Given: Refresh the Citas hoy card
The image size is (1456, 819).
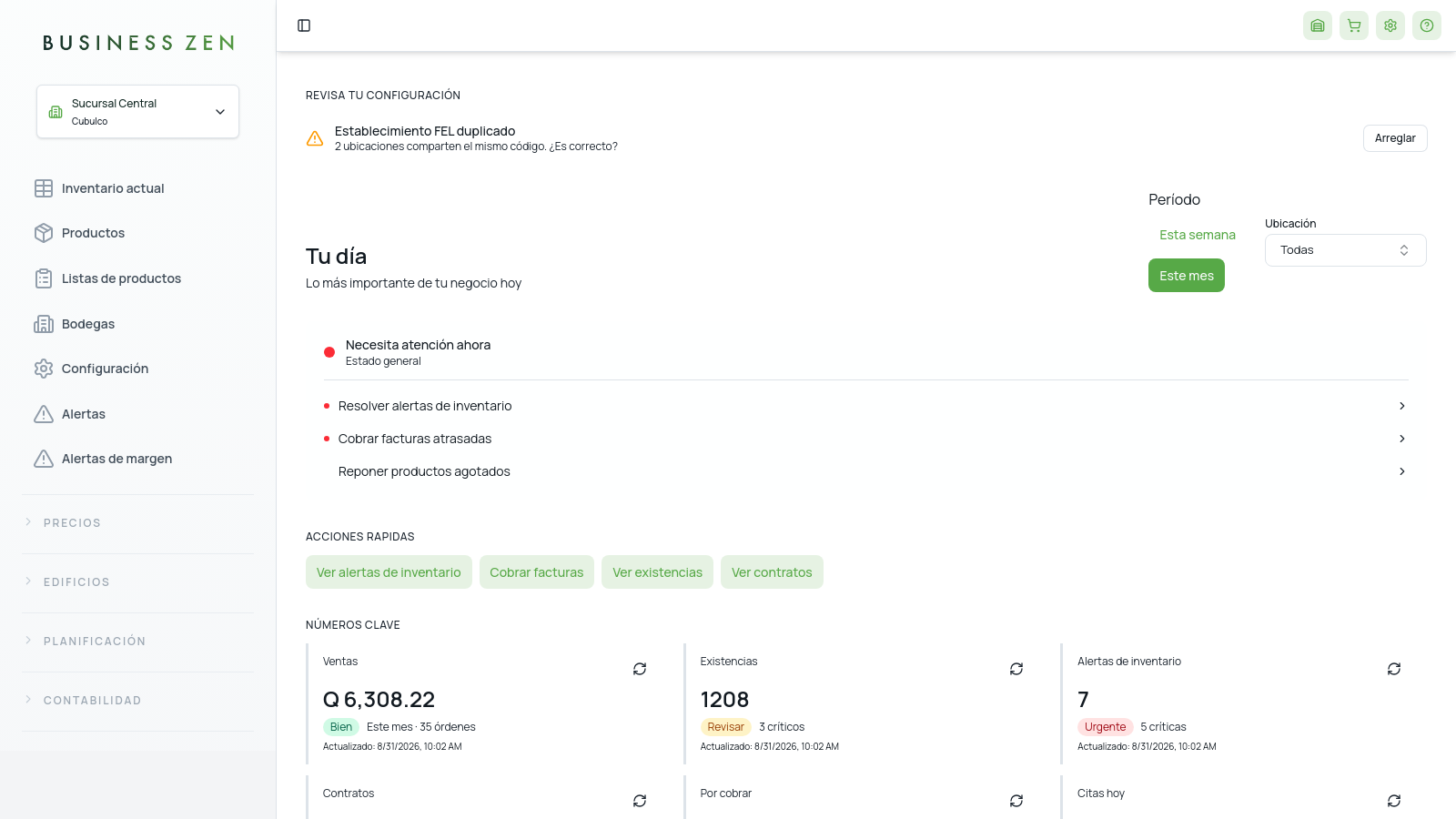Looking at the screenshot, I should click(x=1394, y=801).
